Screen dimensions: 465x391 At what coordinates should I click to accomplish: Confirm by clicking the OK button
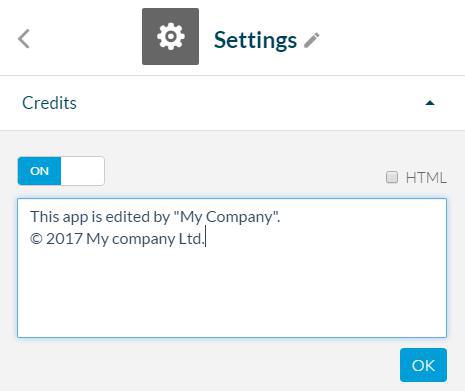(423, 365)
